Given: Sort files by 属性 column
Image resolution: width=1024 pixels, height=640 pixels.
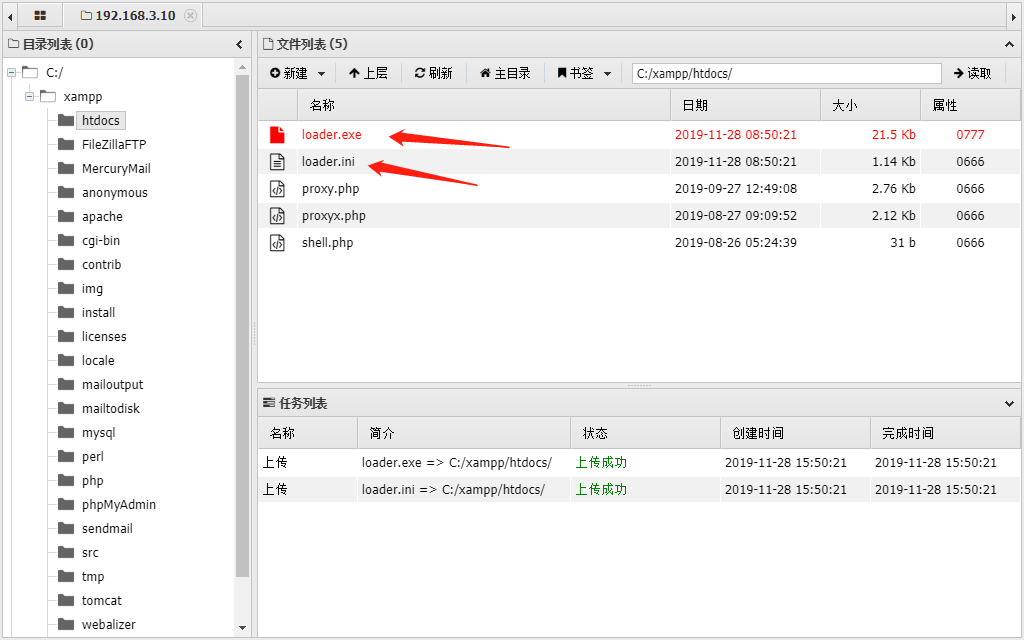Looking at the screenshot, I should click(x=970, y=105).
